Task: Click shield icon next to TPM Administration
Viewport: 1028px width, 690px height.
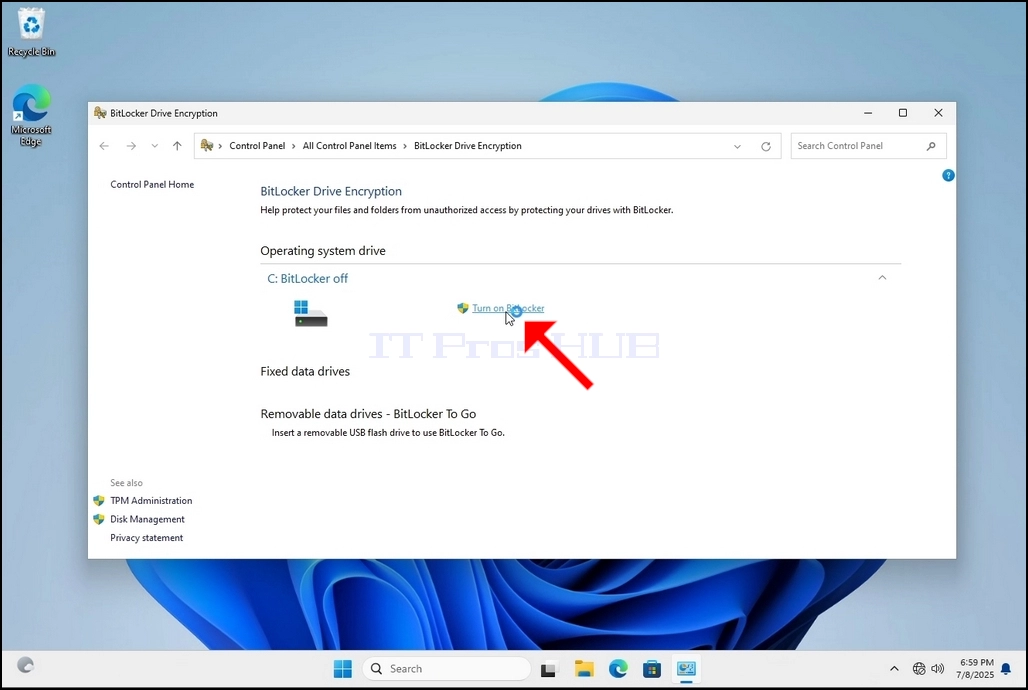Action: [x=99, y=500]
